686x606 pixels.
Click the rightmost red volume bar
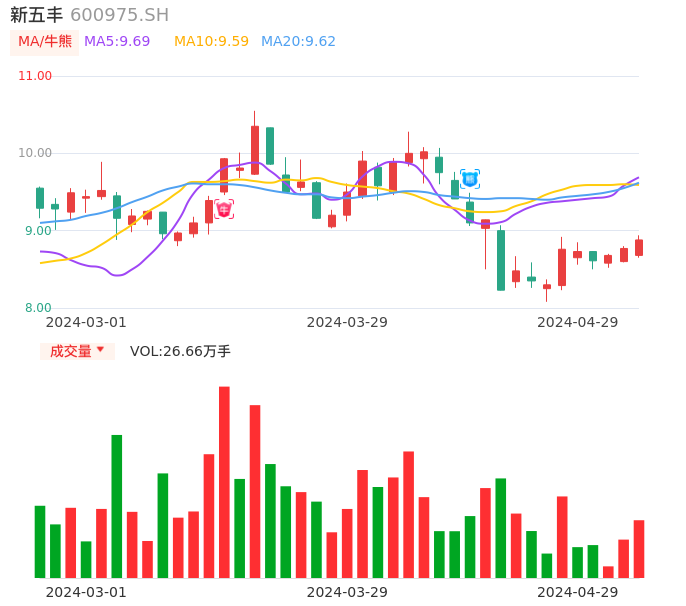coord(638,549)
